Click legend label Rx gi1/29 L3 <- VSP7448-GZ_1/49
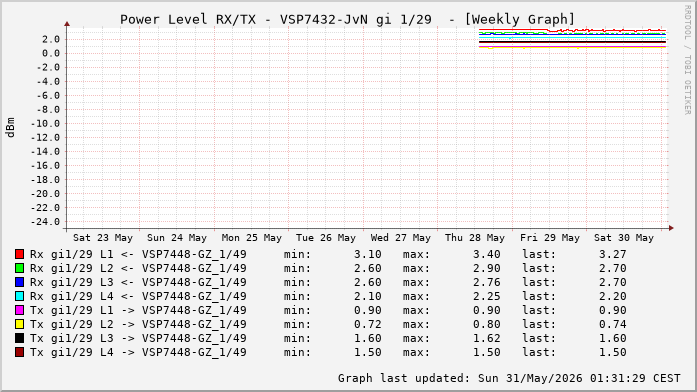This screenshot has width=697, height=392. 138,282
